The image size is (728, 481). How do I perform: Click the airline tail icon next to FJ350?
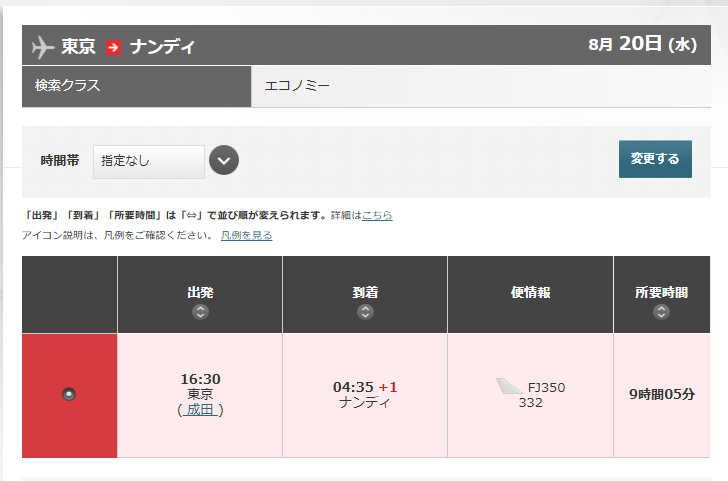coord(509,386)
